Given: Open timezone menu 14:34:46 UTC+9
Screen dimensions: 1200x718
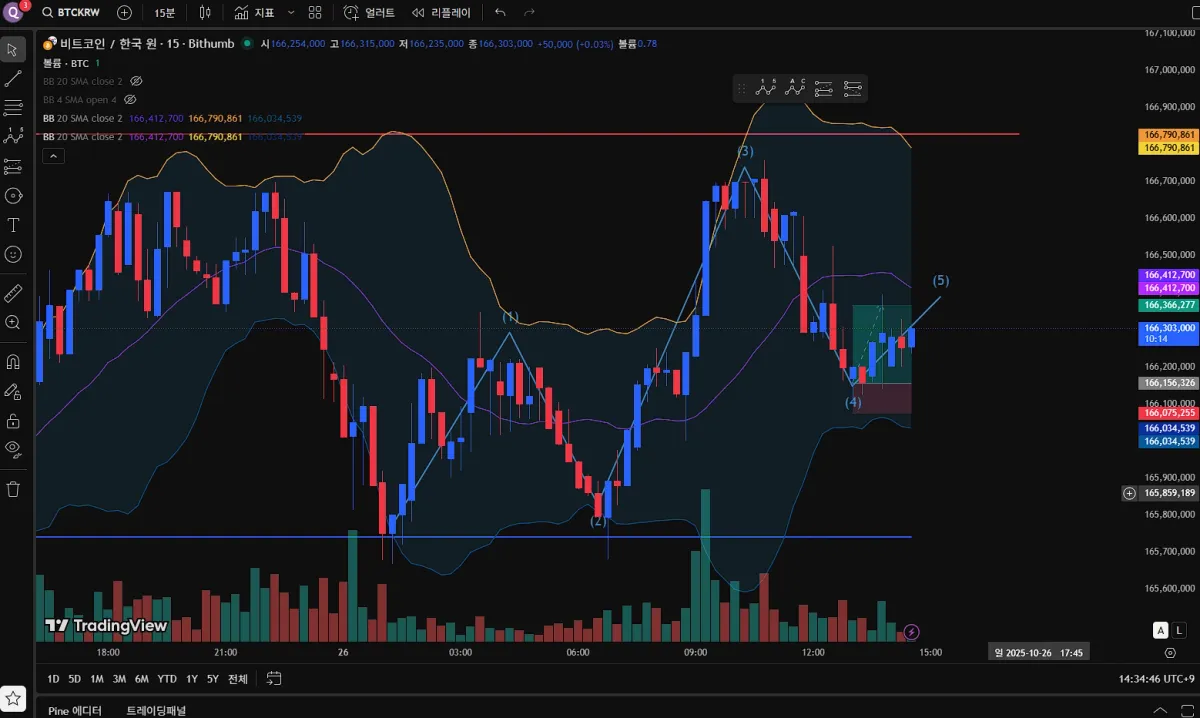Looking at the screenshot, I should click(1156, 679).
